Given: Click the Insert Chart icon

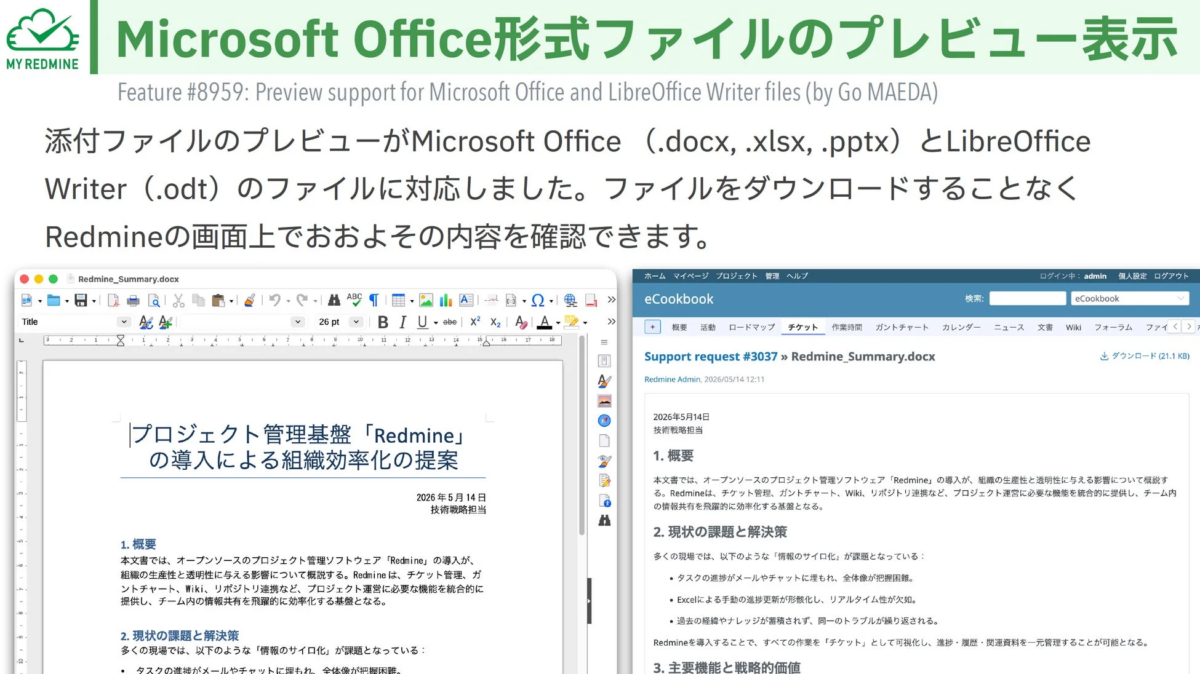Looking at the screenshot, I should point(446,299).
